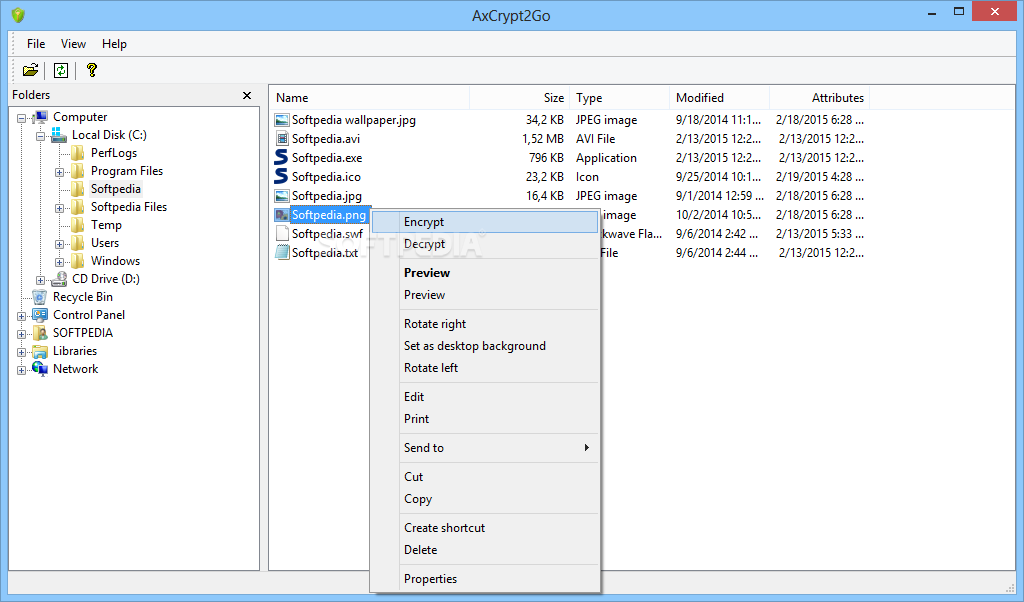Click the CD Drive (D:) icon

[59, 279]
